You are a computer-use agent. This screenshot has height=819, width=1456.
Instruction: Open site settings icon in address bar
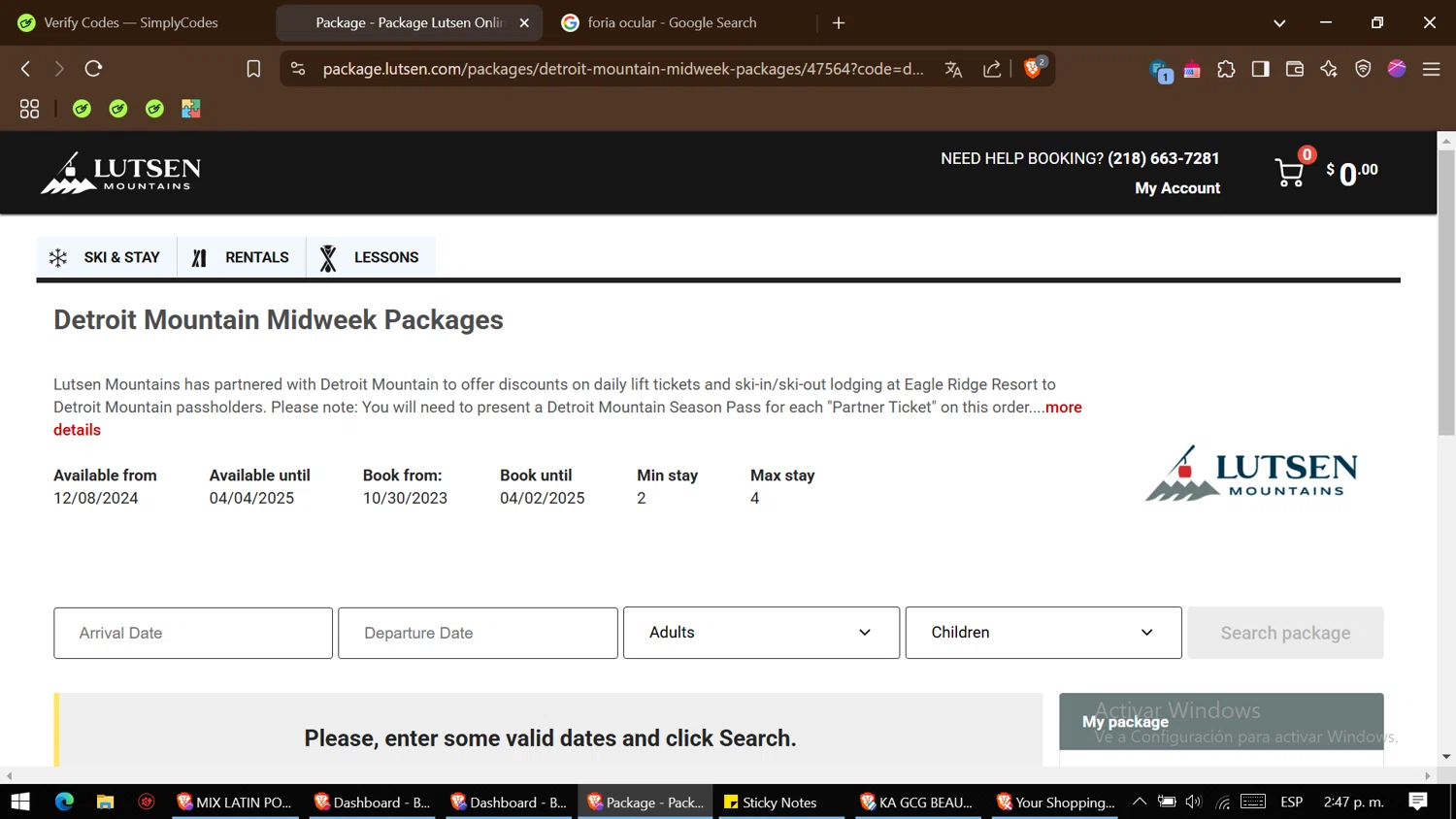[x=298, y=69]
